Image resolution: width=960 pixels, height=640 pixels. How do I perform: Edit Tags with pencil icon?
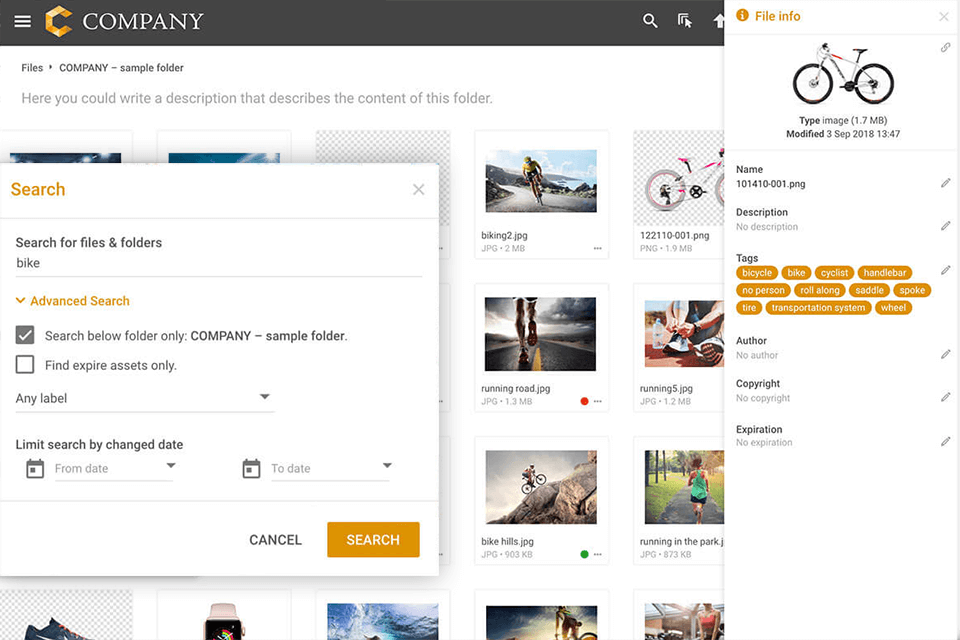(945, 270)
